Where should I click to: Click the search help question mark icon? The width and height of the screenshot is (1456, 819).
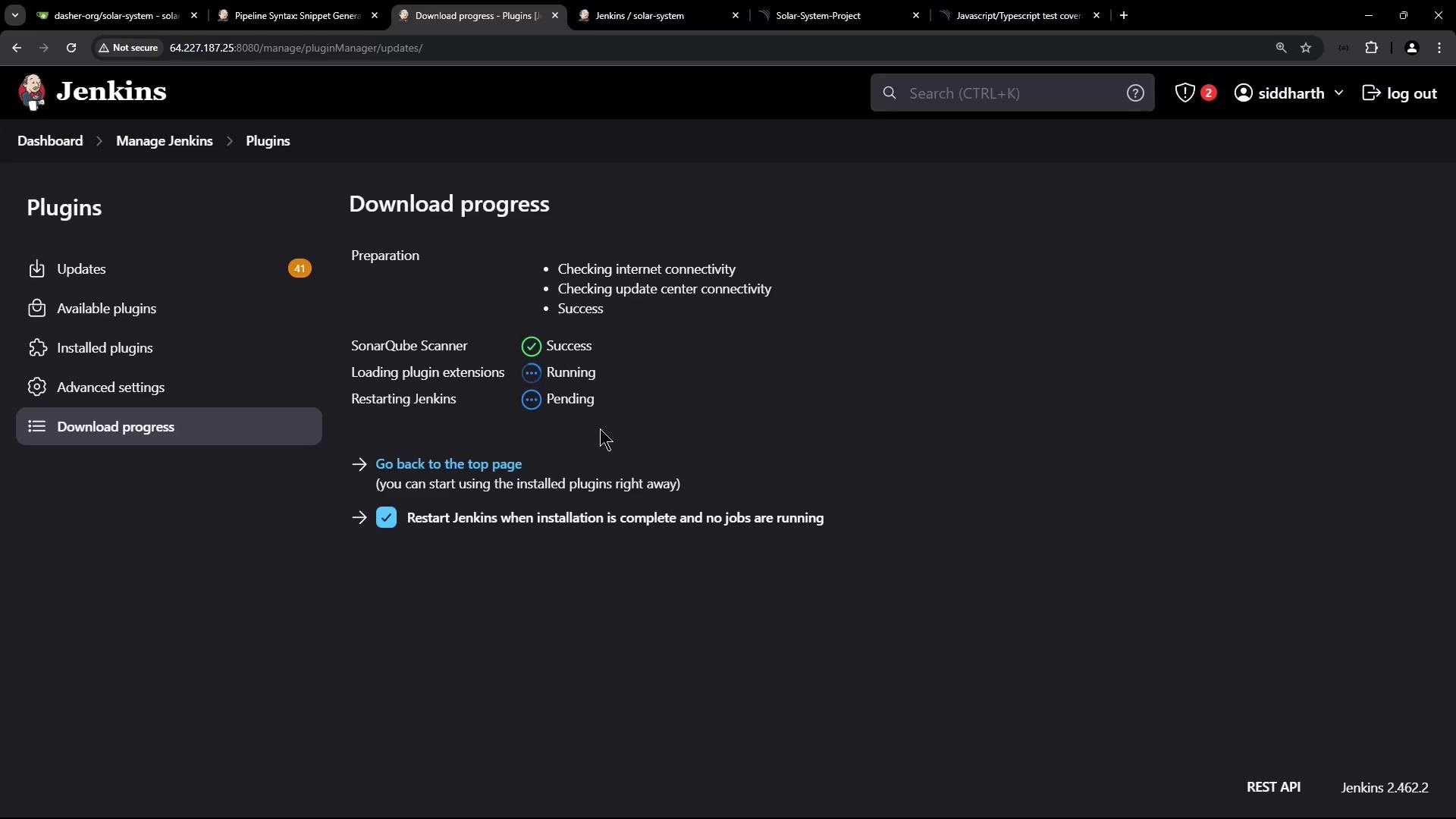(1134, 93)
